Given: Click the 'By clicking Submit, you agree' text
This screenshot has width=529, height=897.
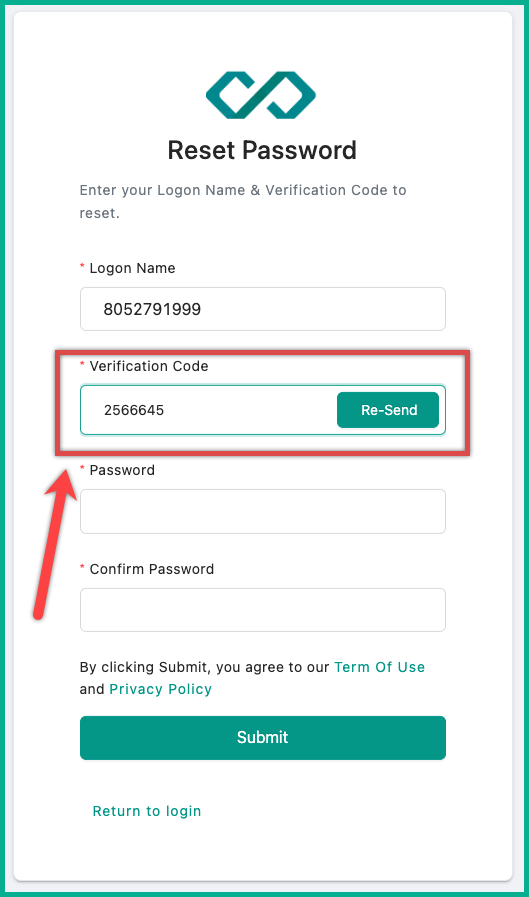Looking at the screenshot, I should tap(204, 667).
